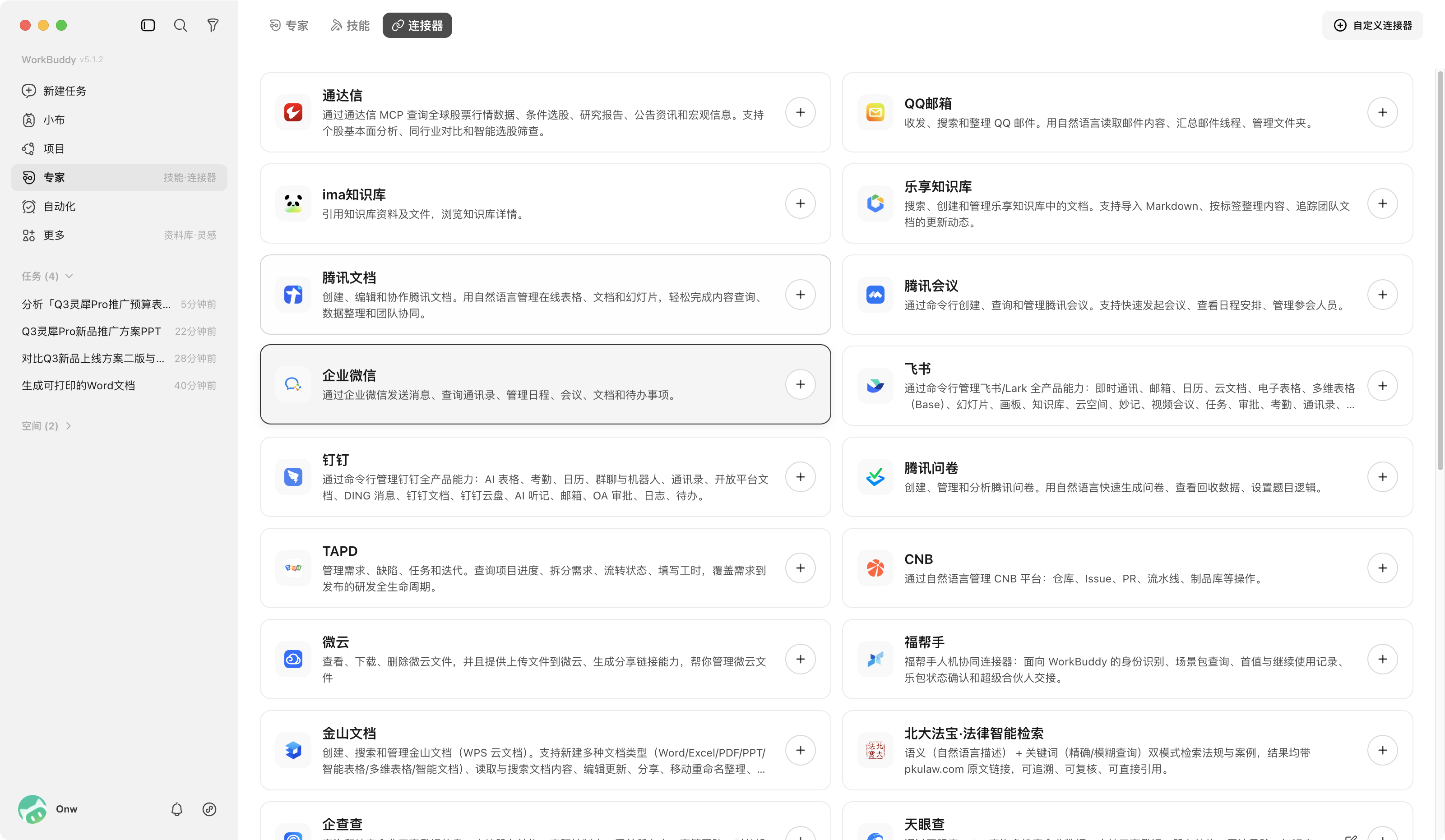The height and width of the screenshot is (840, 1445).
Task: Click the CNB orange logo icon
Action: [875, 568]
